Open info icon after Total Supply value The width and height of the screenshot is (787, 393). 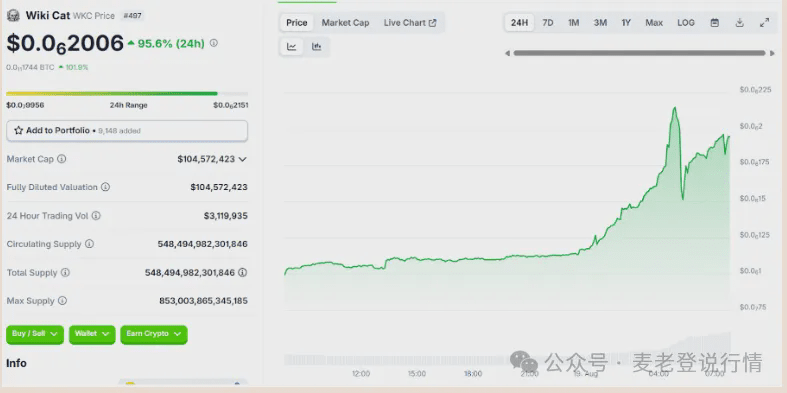click(242, 273)
